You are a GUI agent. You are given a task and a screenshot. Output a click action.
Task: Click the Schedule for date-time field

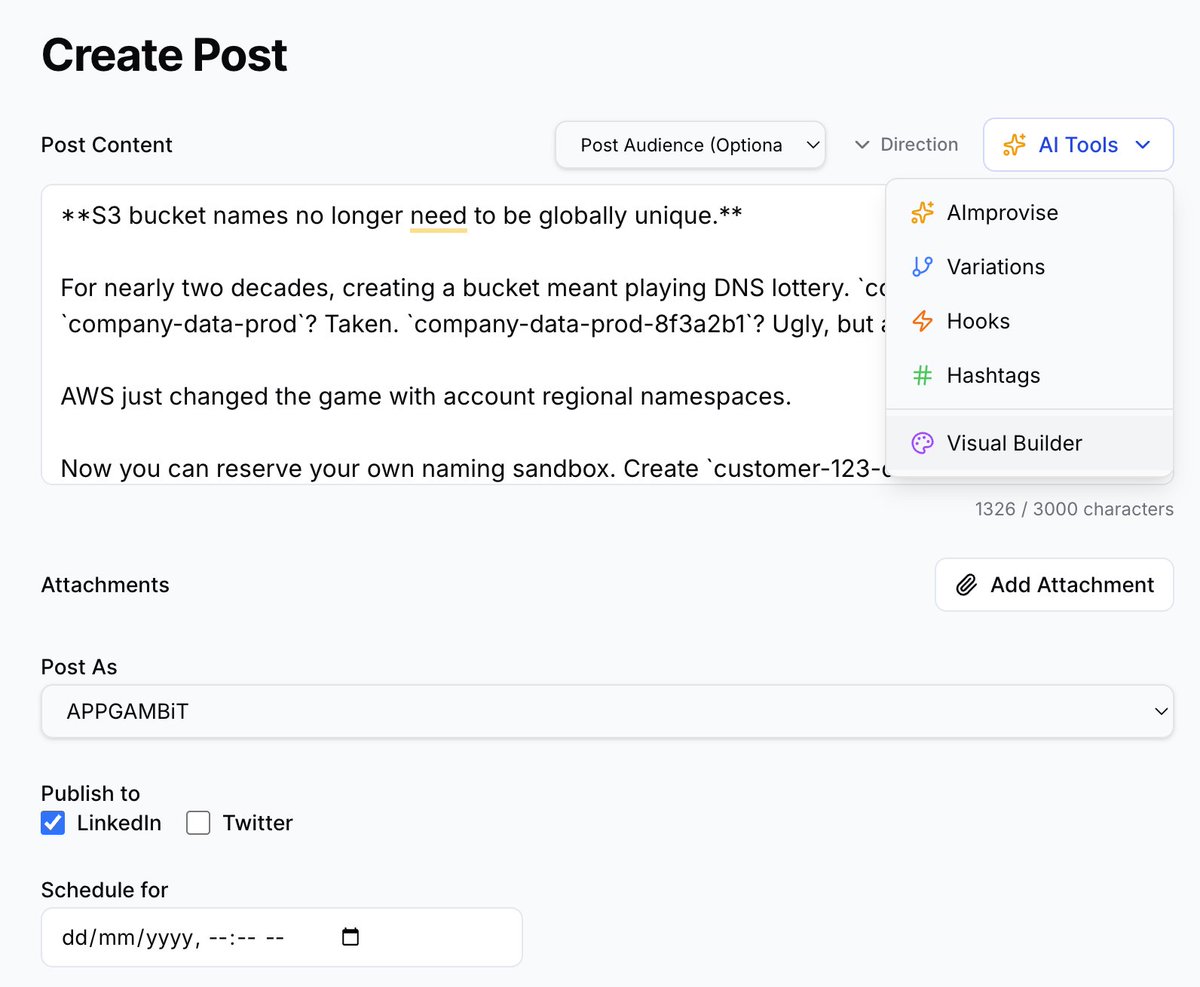coord(281,937)
